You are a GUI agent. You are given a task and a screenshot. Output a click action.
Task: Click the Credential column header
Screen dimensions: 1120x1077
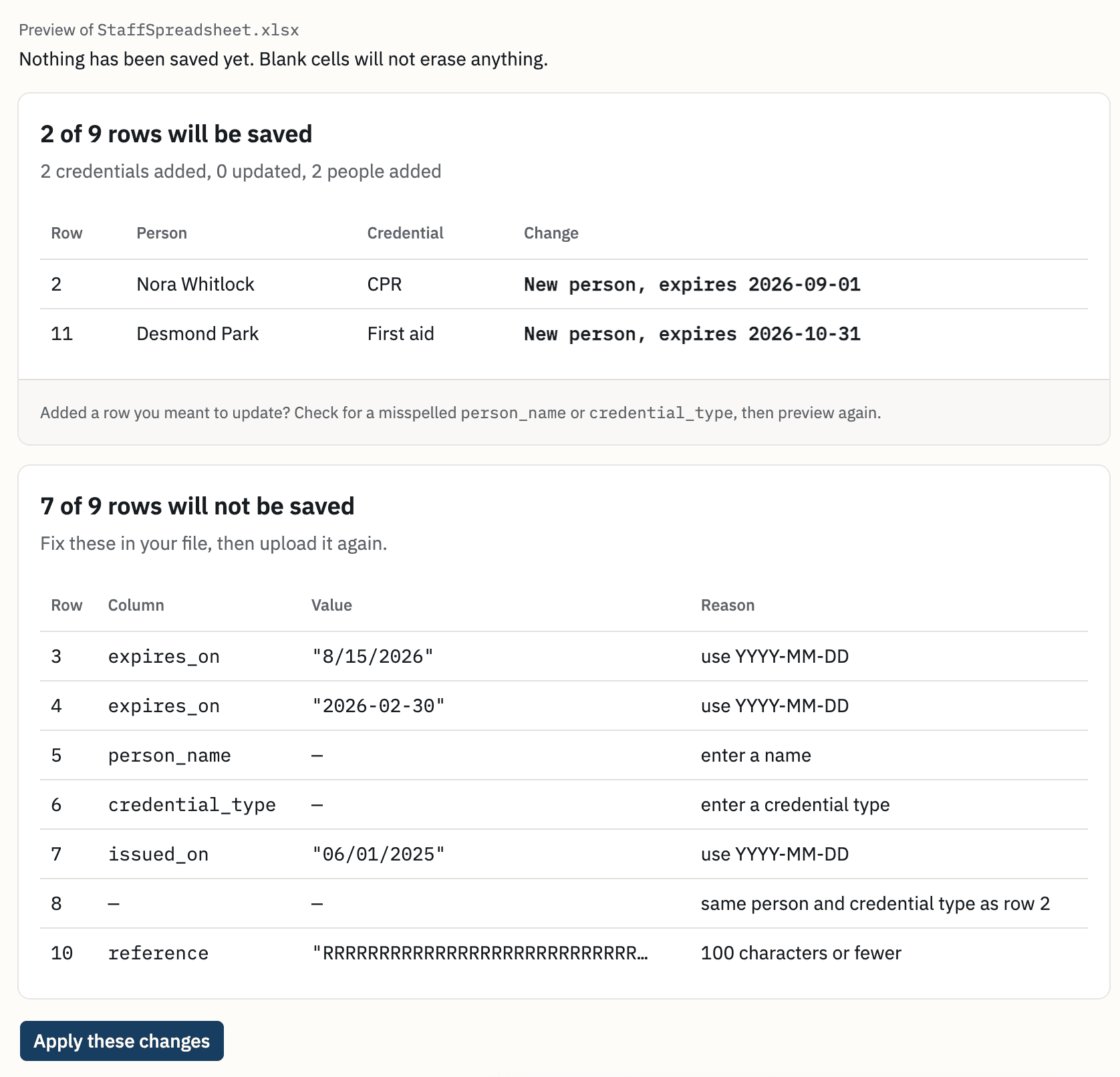click(x=405, y=233)
